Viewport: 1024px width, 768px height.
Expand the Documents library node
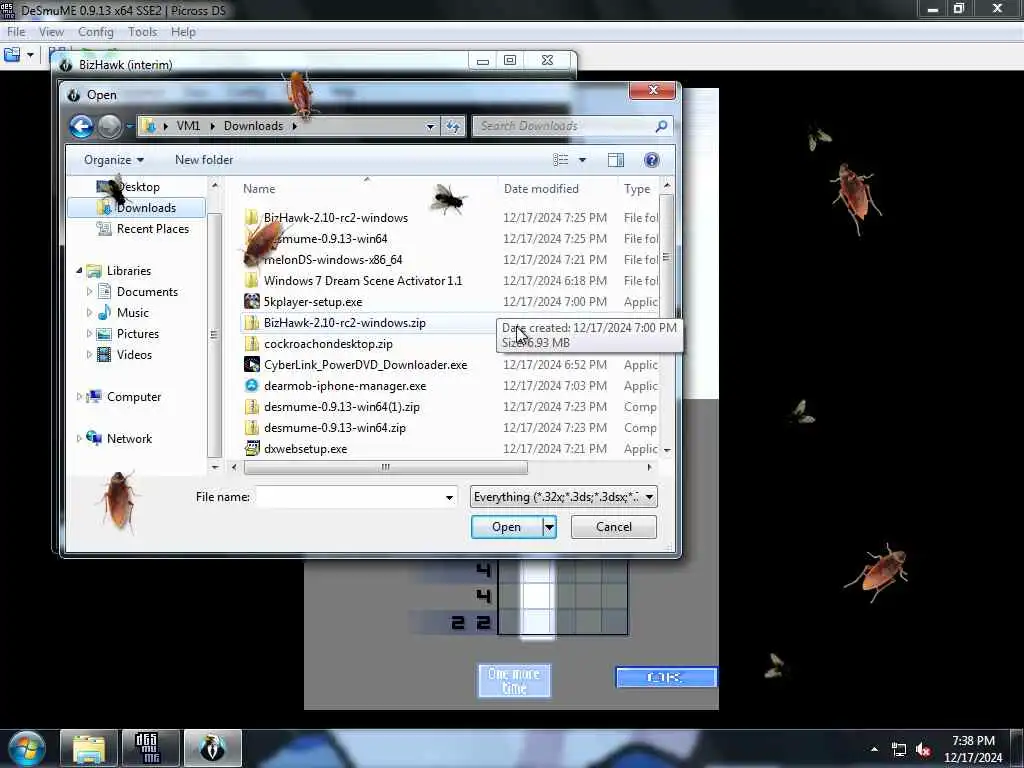[89, 291]
